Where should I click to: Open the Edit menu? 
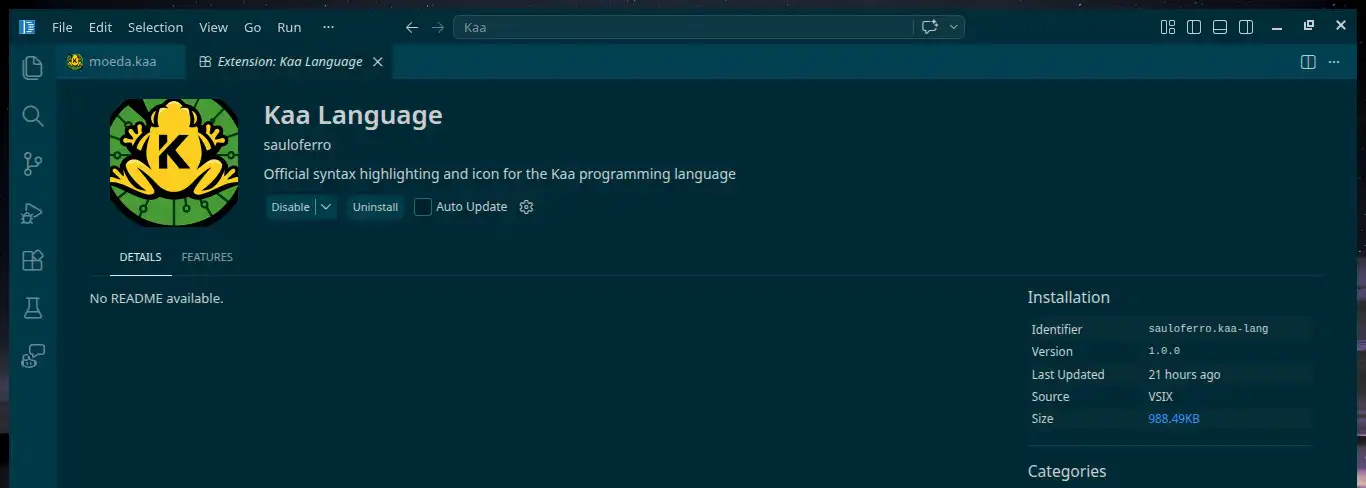tap(100, 27)
